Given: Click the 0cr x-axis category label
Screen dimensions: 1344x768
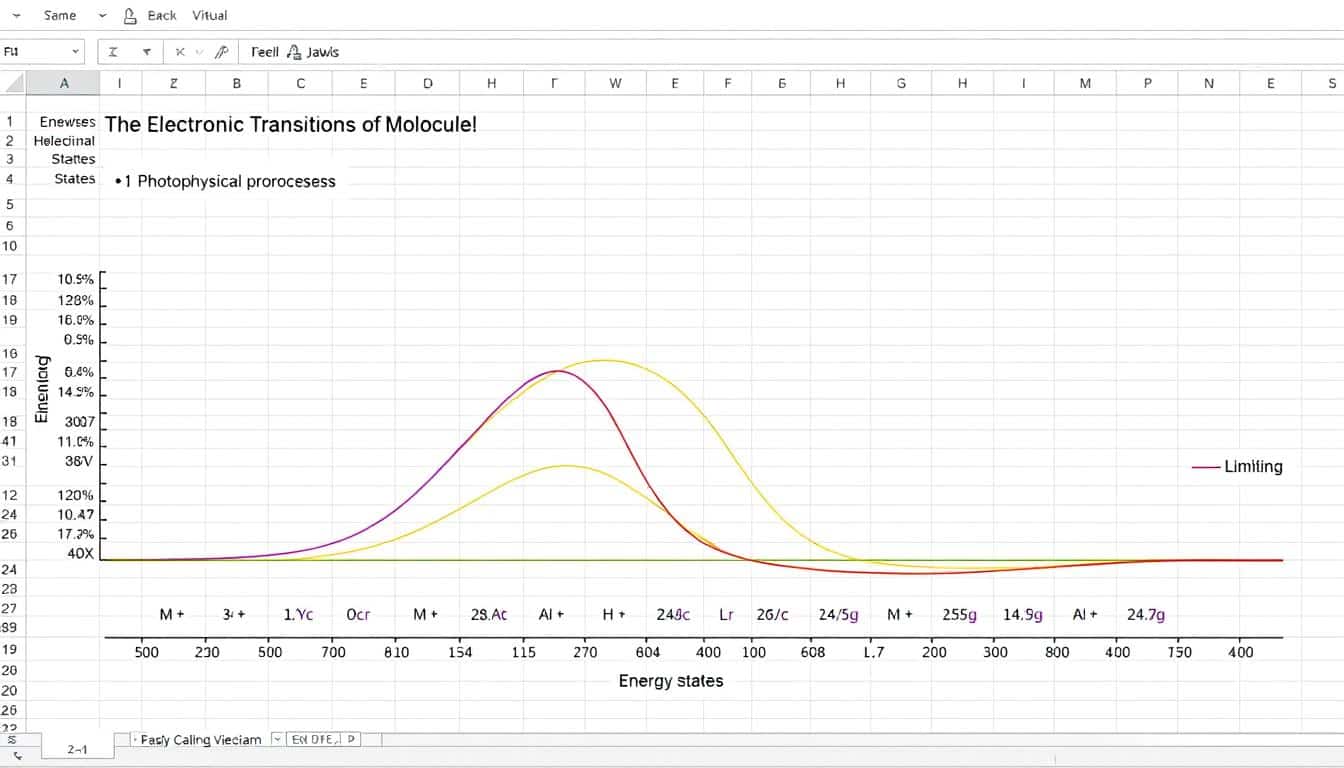Looking at the screenshot, I should pyautogui.click(x=358, y=615).
